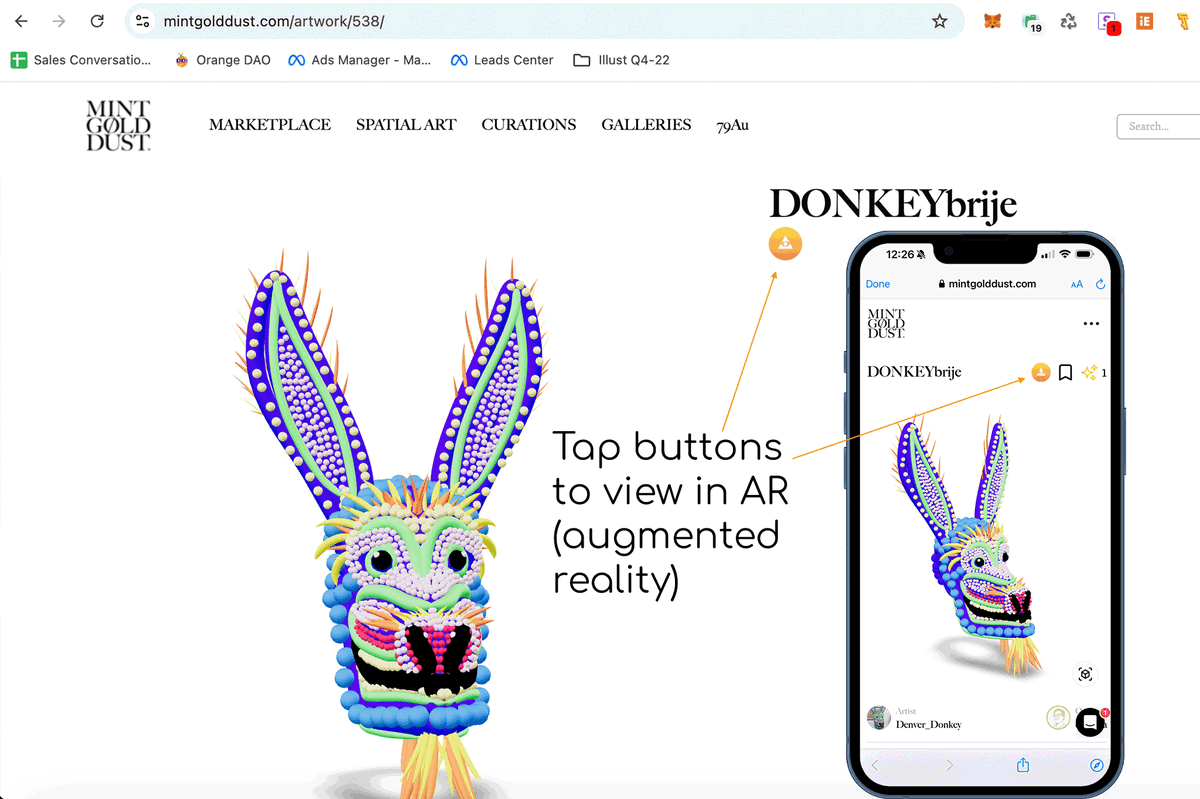
Task: Tap the Safari compass icon in phone
Action: pyautogui.click(x=1097, y=765)
